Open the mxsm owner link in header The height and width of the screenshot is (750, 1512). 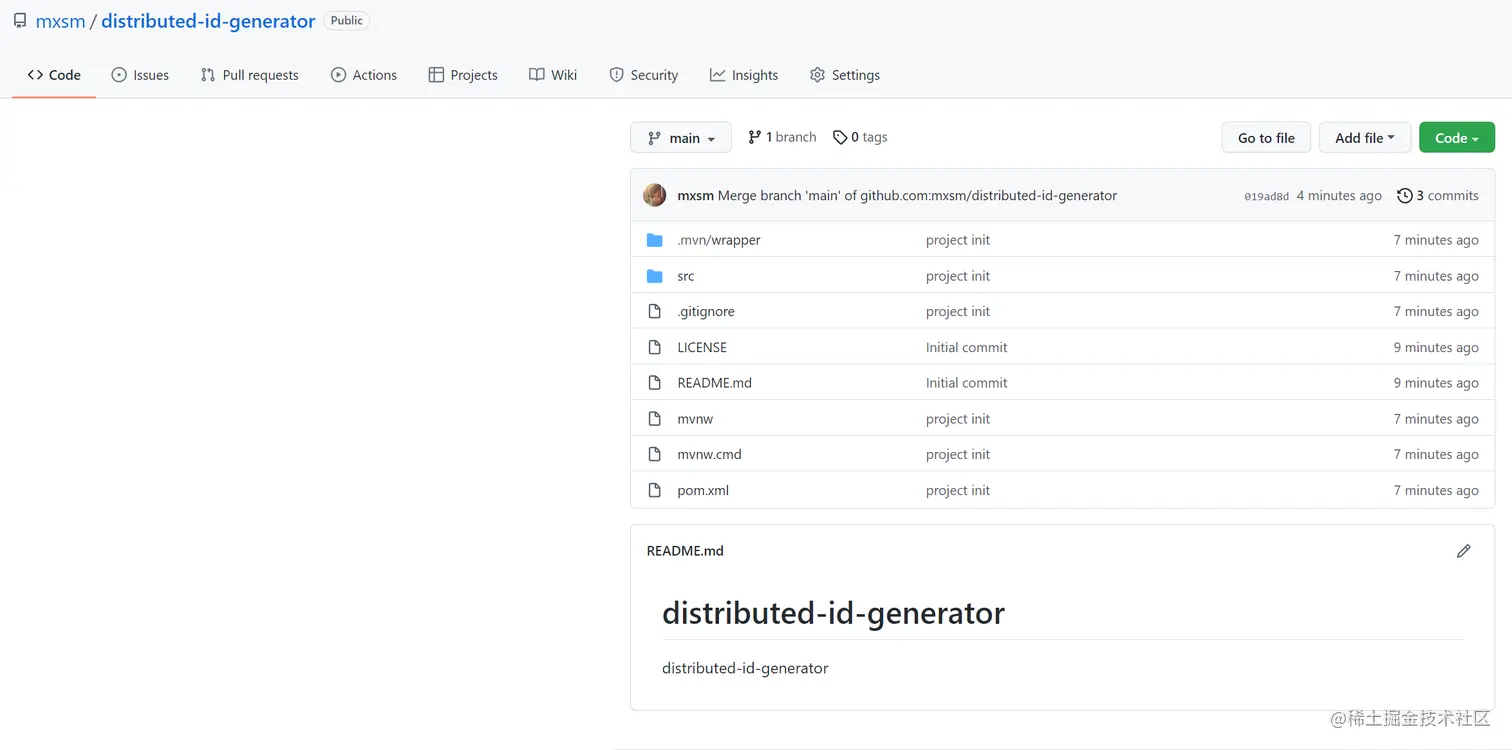click(x=60, y=21)
